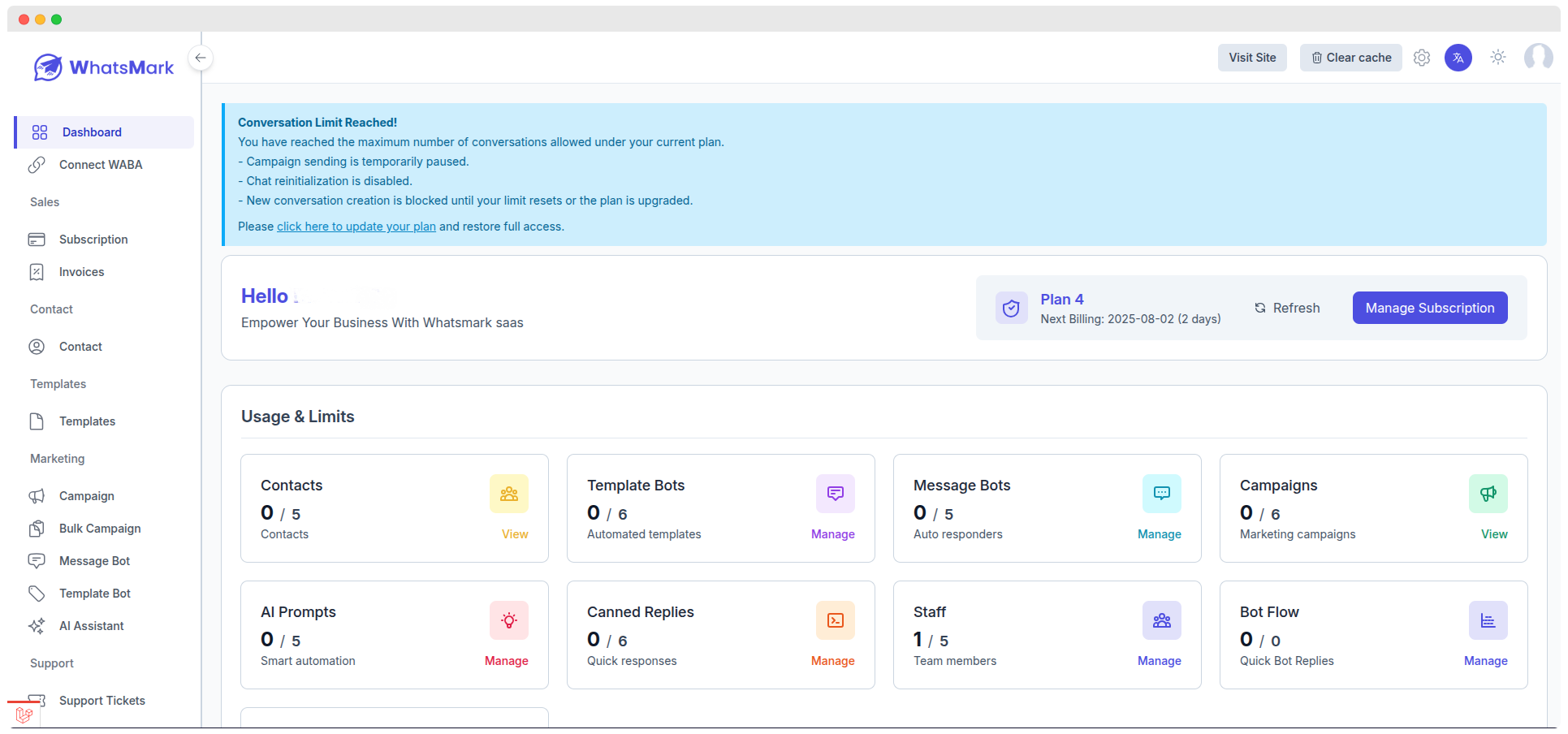Toggle light/dark theme sun icon
The width and height of the screenshot is (1568, 734).
1498,57
